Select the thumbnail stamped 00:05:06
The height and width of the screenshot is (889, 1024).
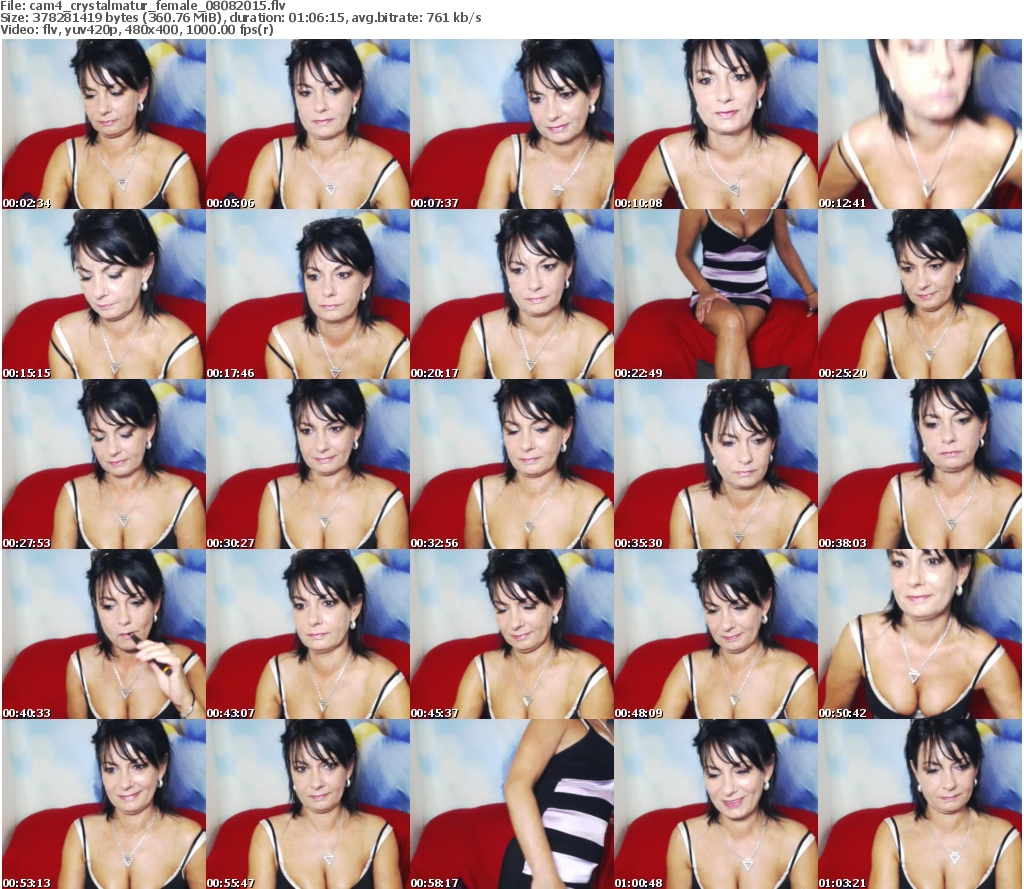[x=308, y=124]
